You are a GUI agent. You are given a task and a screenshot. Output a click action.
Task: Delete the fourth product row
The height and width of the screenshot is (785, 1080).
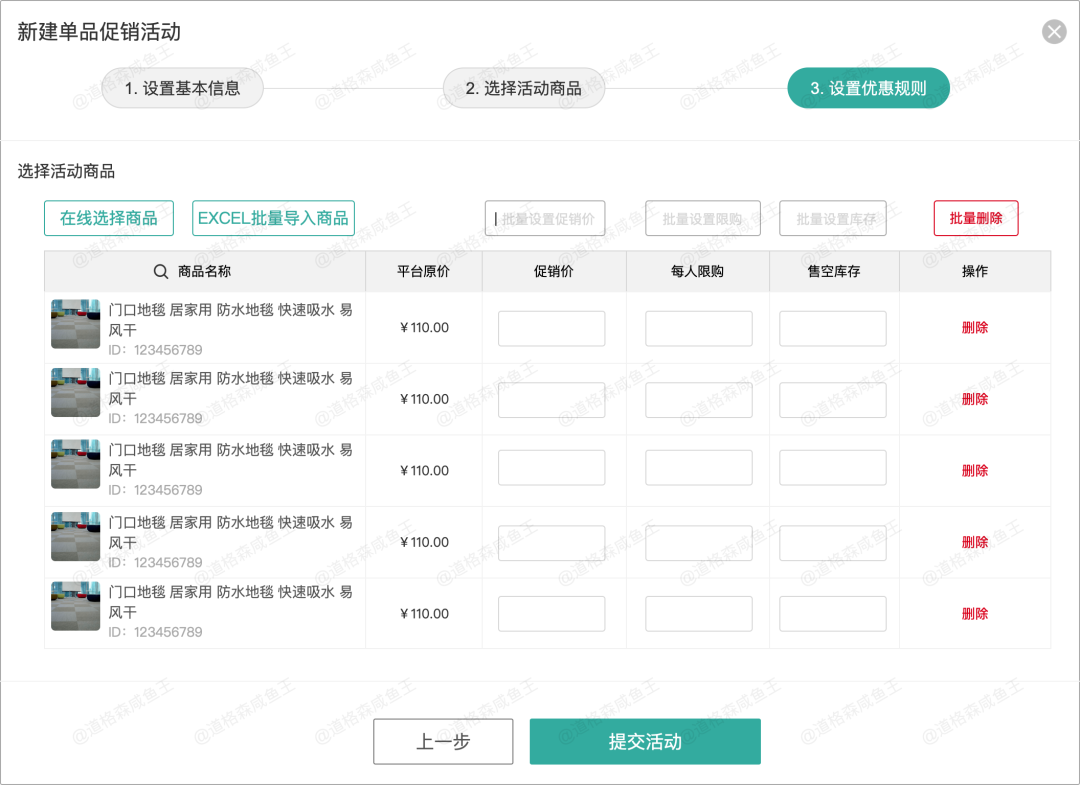(x=975, y=543)
